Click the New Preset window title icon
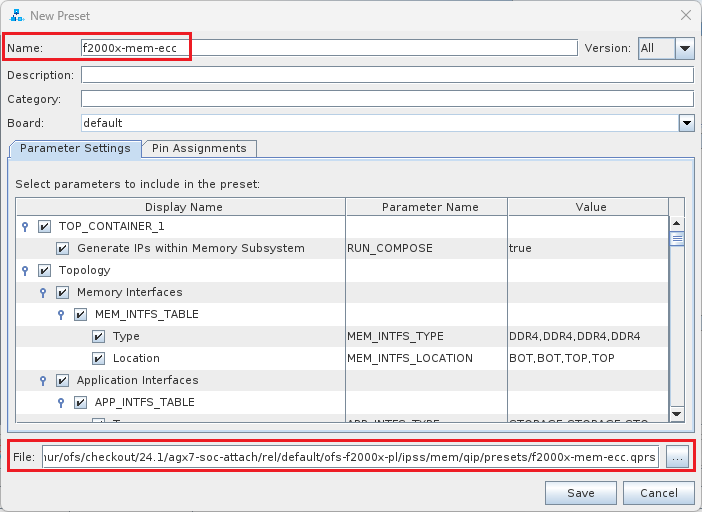Image resolution: width=702 pixels, height=512 pixels. 15,15
